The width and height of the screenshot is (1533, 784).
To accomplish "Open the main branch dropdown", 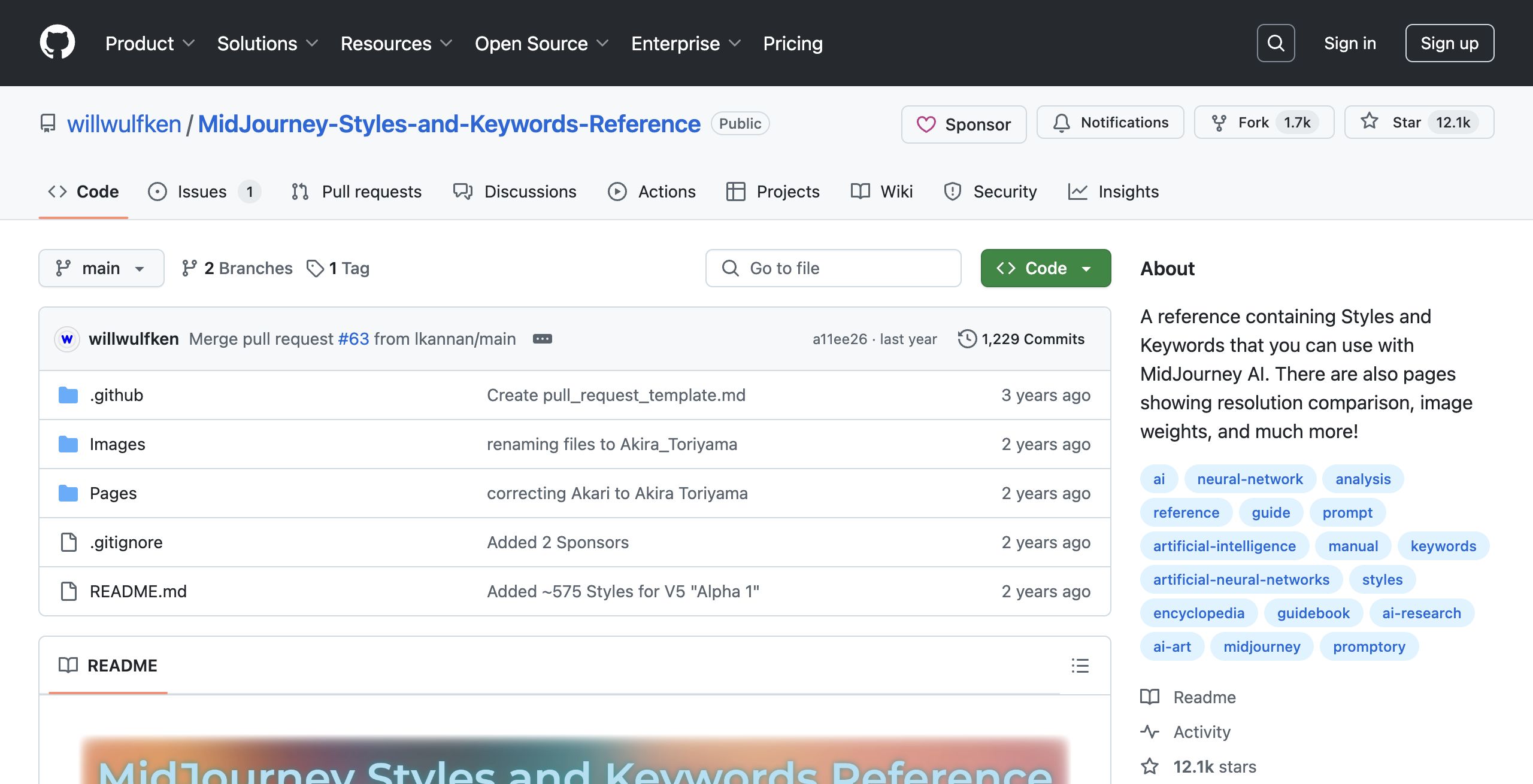I will [101, 268].
